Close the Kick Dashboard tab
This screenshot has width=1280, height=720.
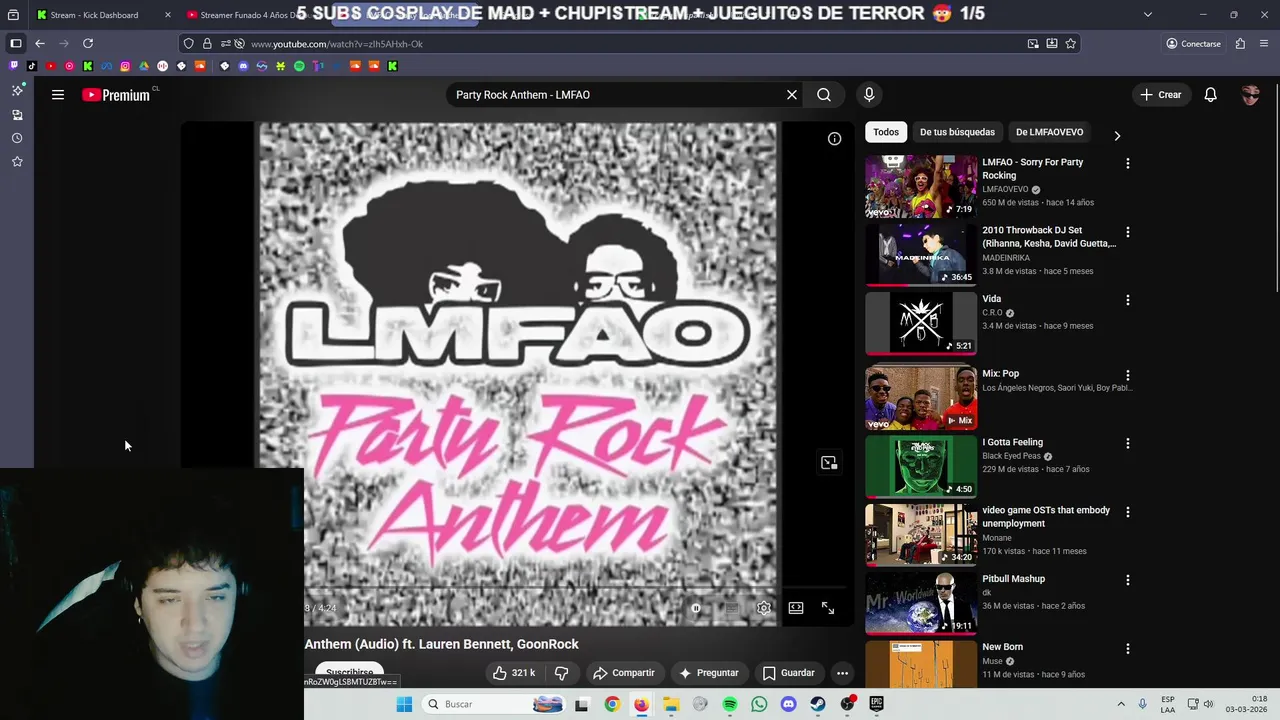[167, 15]
